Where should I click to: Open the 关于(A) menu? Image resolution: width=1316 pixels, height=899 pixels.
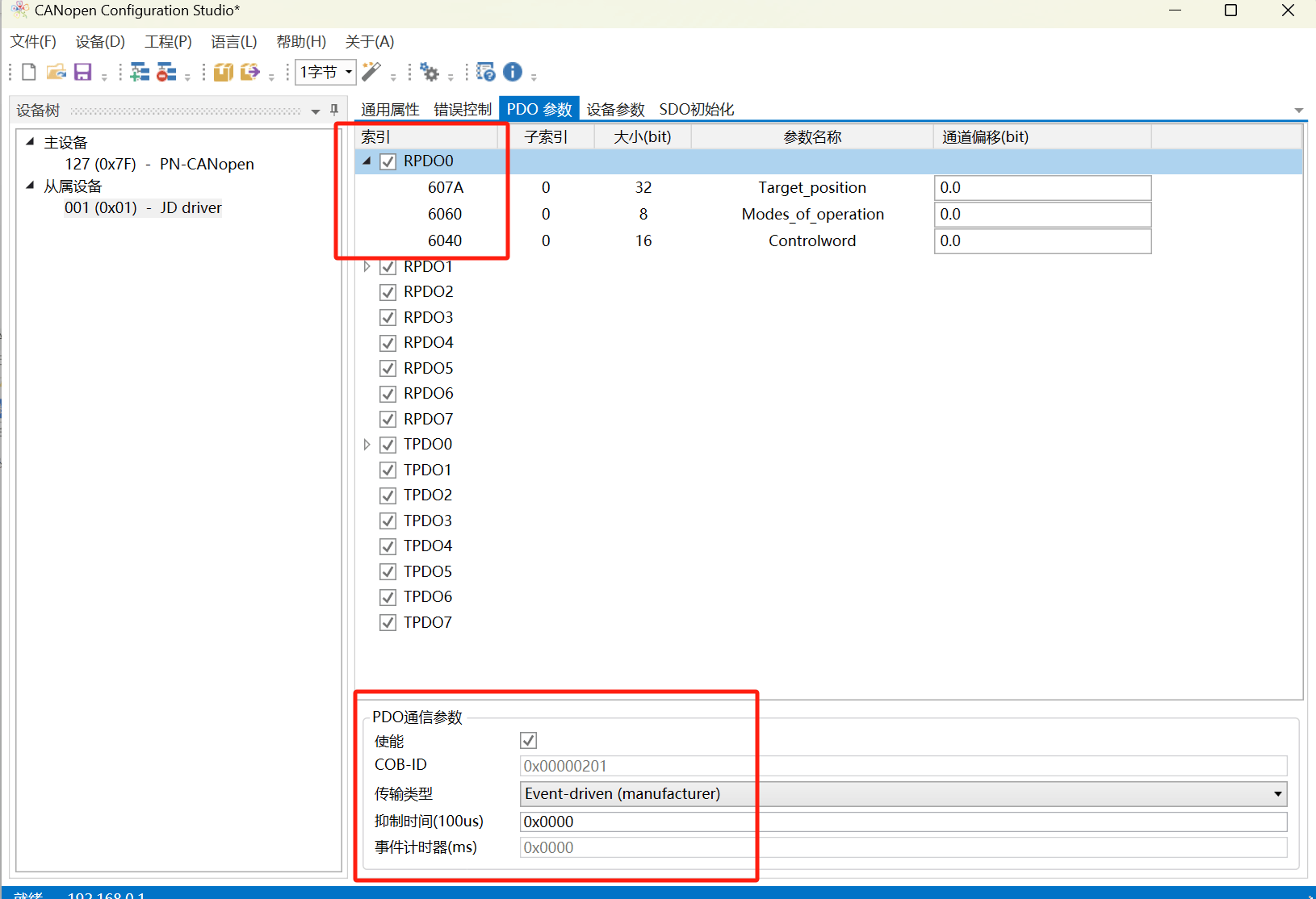pos(370,42)
